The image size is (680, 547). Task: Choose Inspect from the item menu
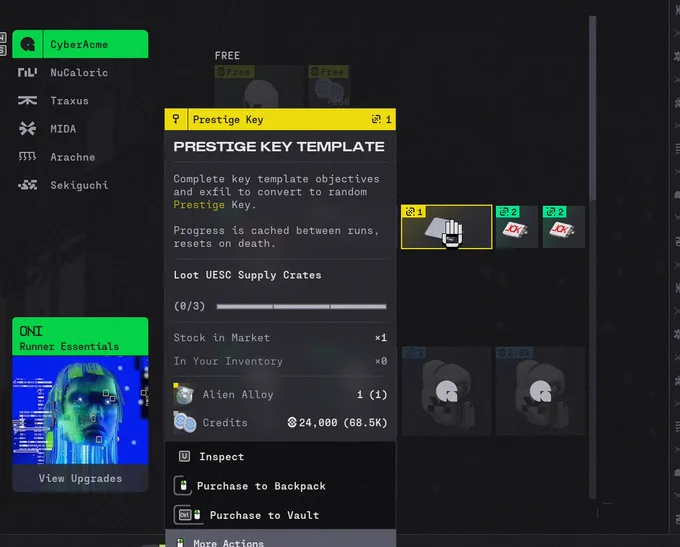(280, 456)
